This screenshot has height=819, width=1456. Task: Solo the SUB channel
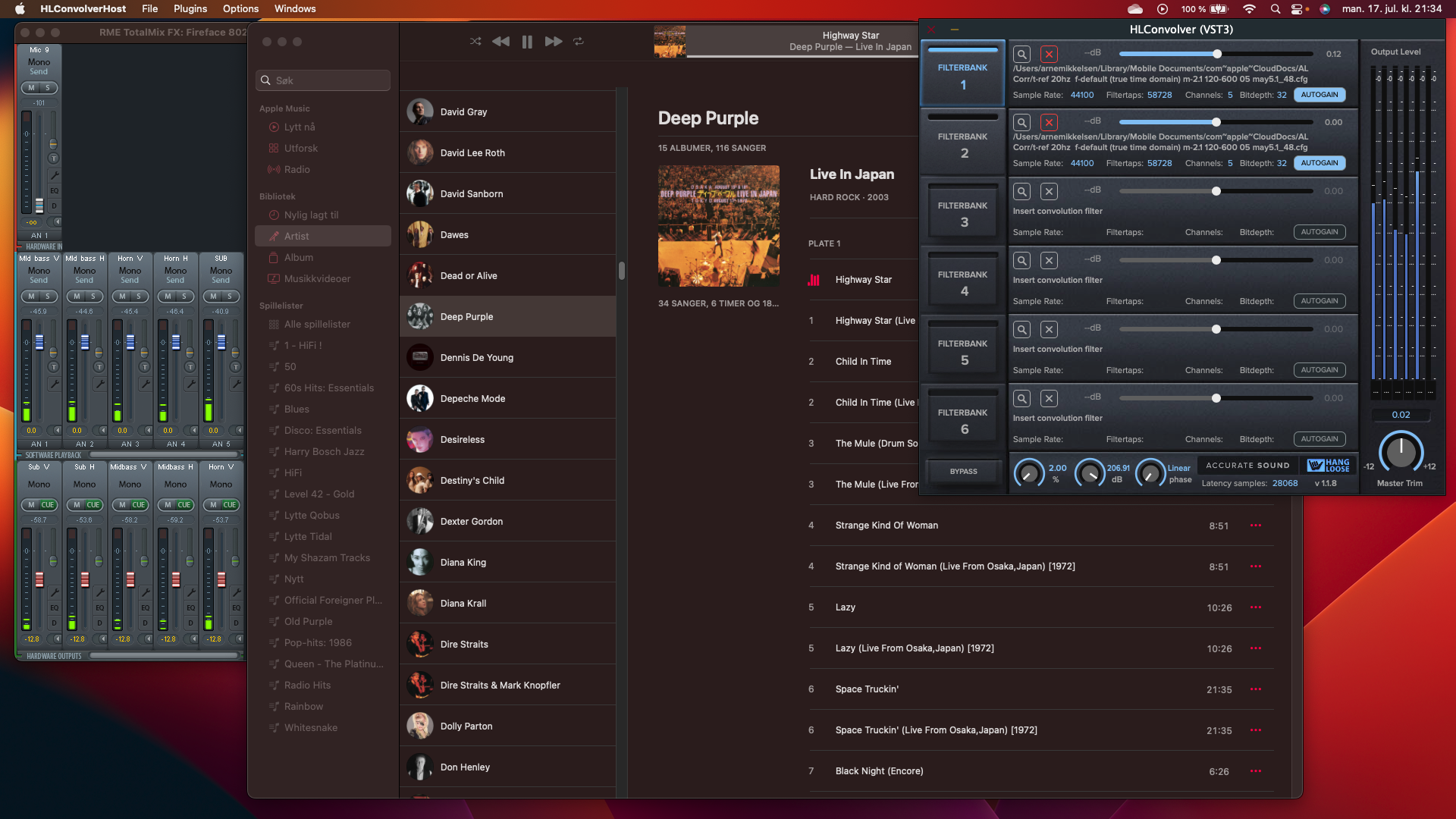click(x=229, y=297)
